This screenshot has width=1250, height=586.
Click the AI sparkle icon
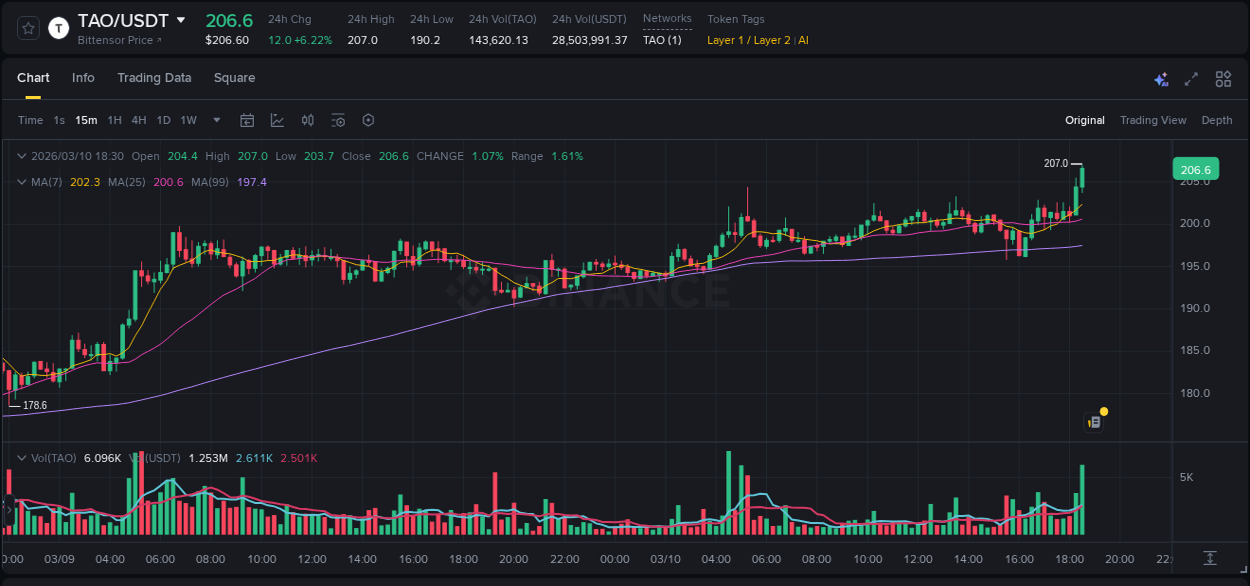tap(1160, 78)
